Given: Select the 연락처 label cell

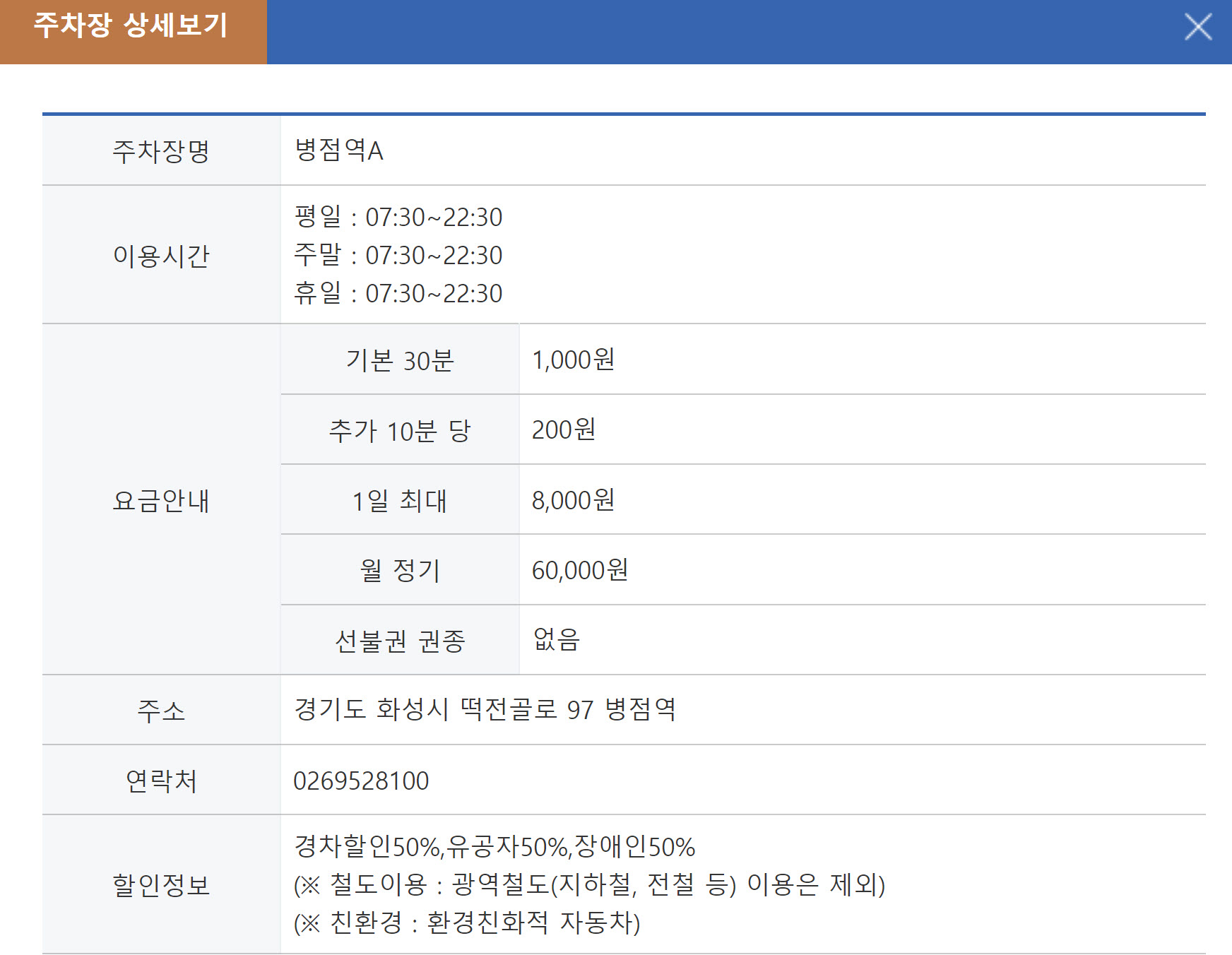Looking at the screenshot, I should [x=161, y=780].
